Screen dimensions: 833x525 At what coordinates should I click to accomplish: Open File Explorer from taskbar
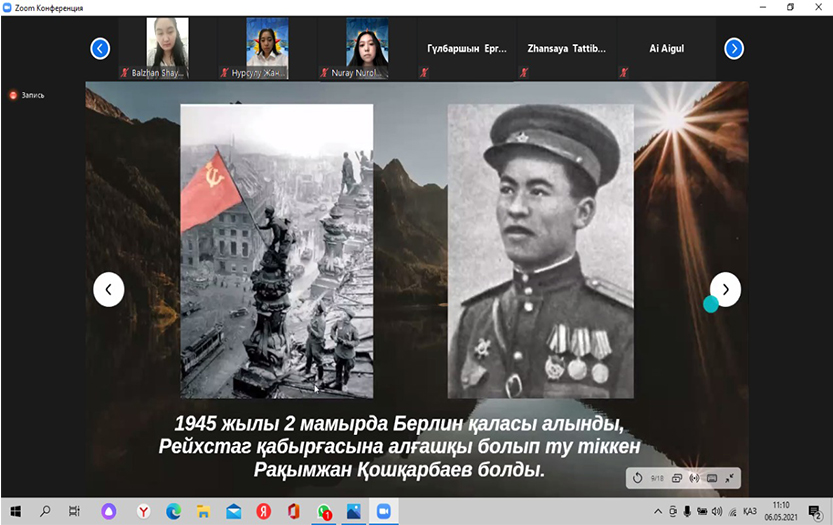tap(203, 511)
